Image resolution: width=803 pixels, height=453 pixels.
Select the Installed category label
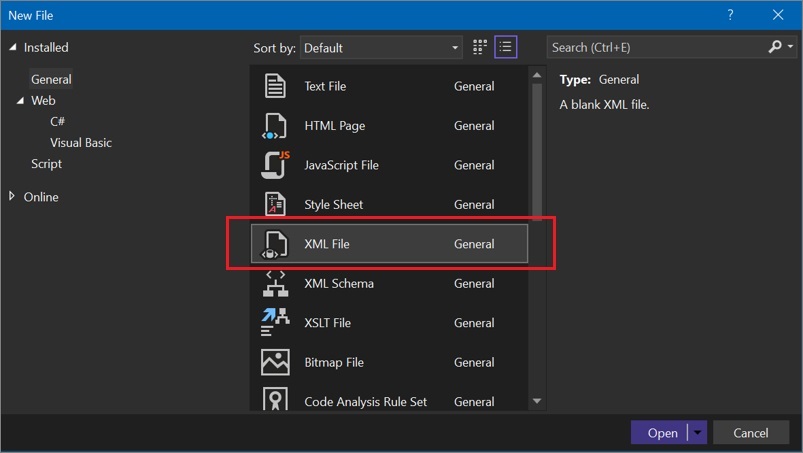pyautogui.click(x=46, y=48)
